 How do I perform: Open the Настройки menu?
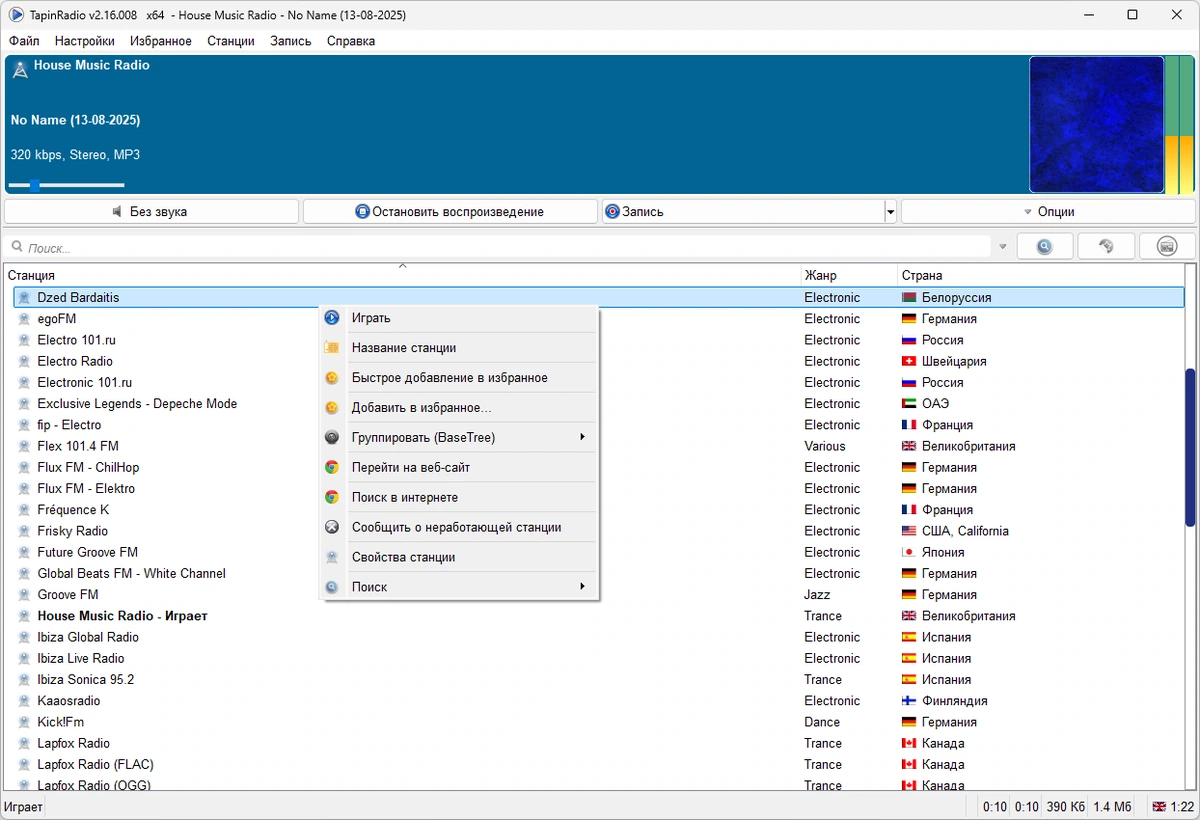tap(85, 41)
